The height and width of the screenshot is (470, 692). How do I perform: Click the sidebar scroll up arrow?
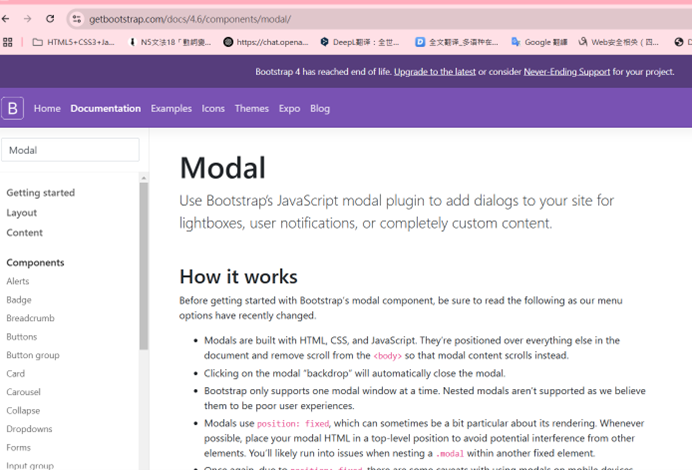pyautogui.click(x=144, y=178)
